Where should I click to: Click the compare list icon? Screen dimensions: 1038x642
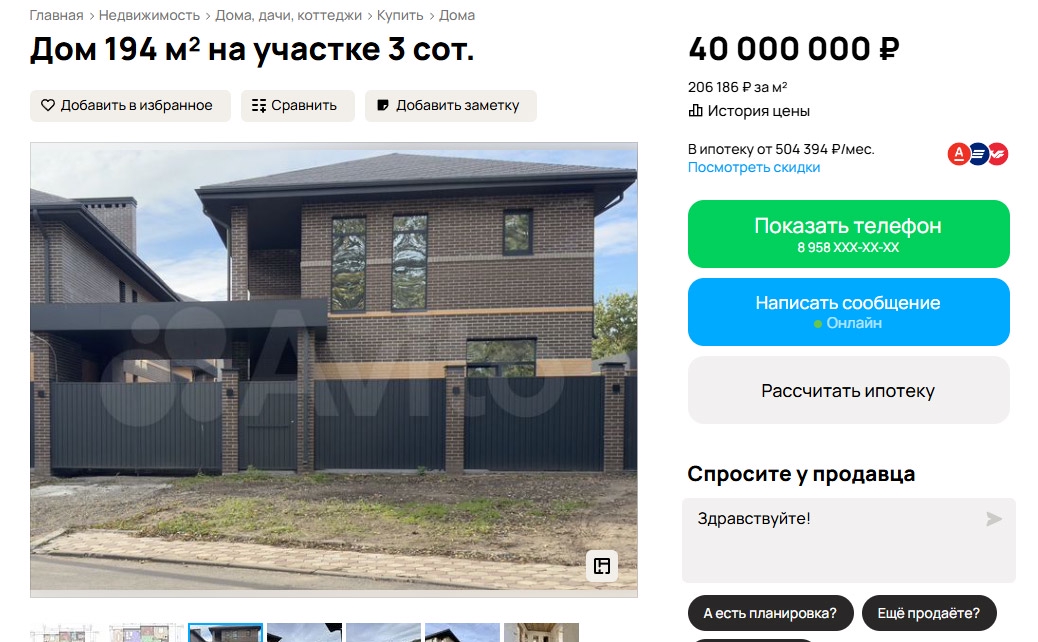[x=259, y=105]
